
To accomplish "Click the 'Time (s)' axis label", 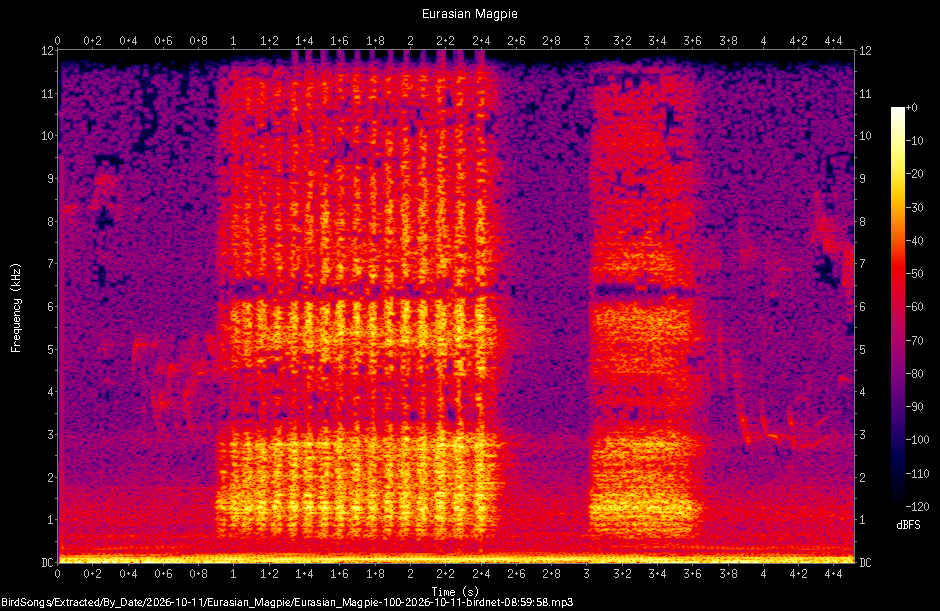I will (455, 591).
